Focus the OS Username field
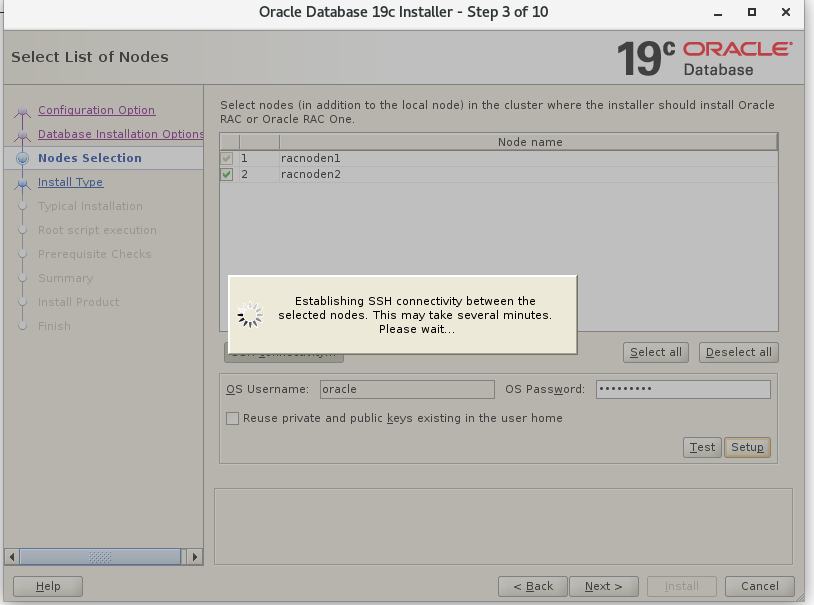 tap(407, 389)
